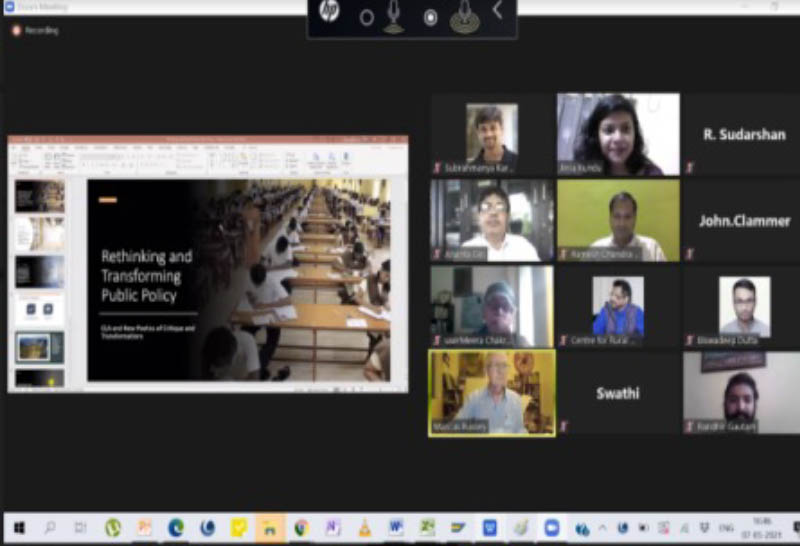
Task: Collapse the top overlay using the left chevron
Action: pos(498,11)
